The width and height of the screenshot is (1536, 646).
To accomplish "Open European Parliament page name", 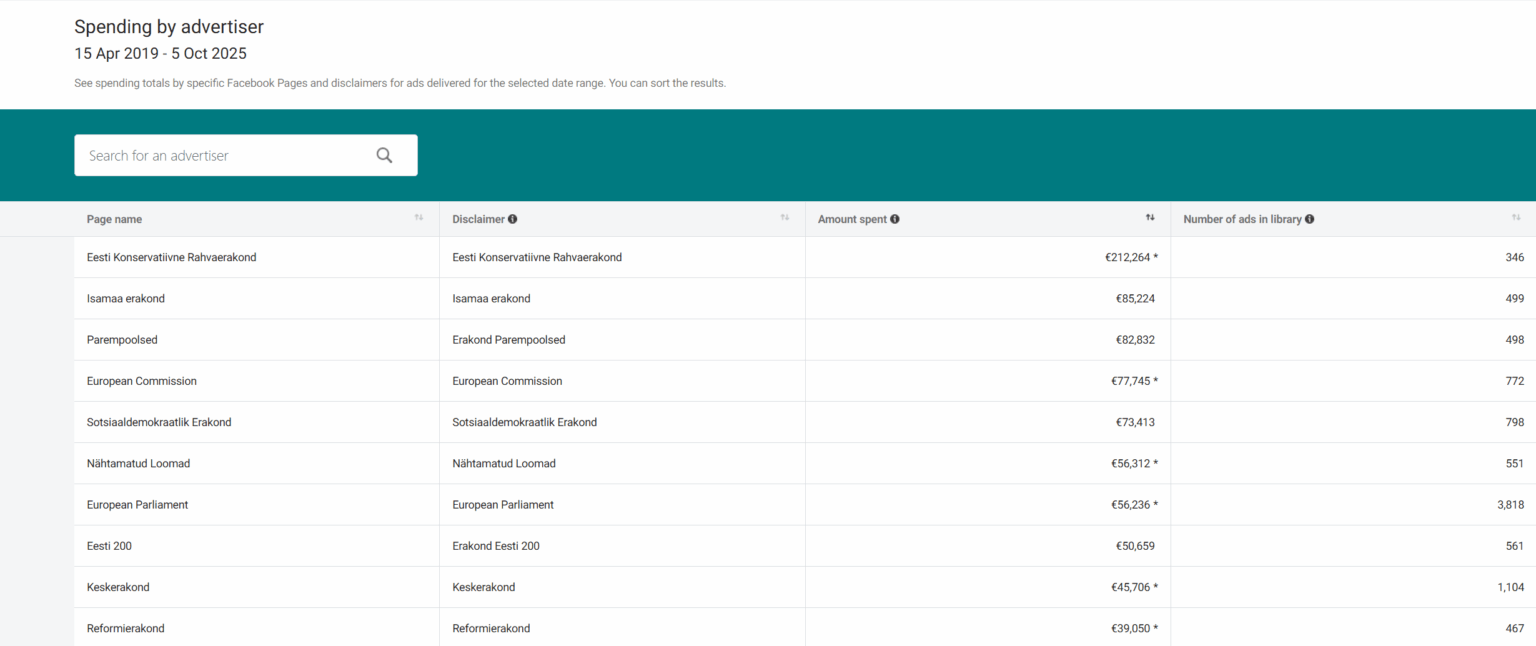I will click(137, 505).
